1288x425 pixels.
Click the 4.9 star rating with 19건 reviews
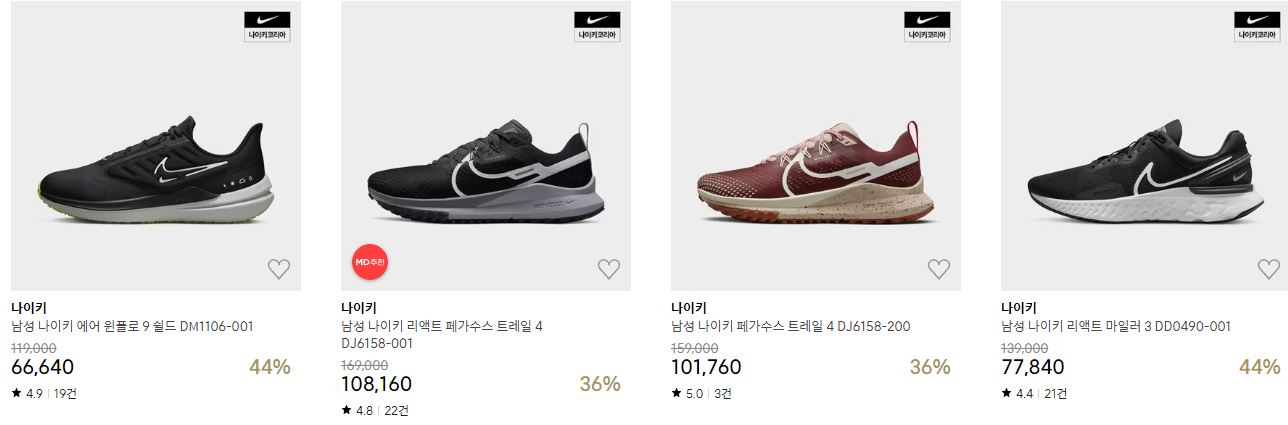(x=44, y=394)
